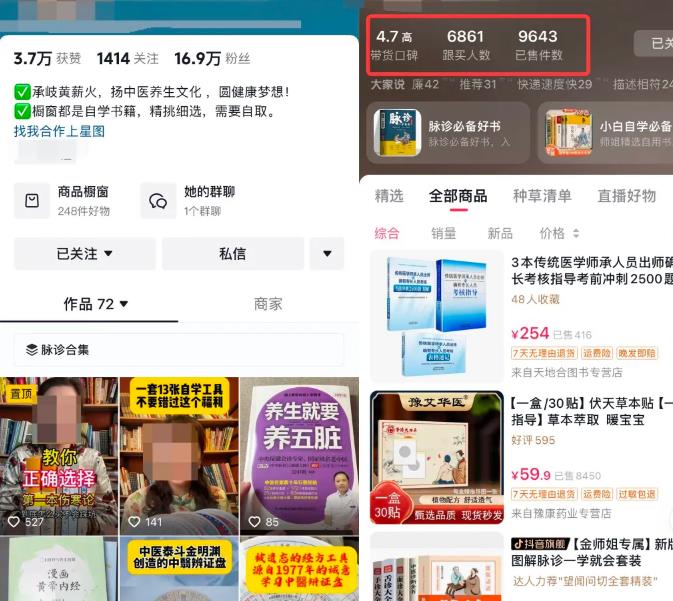The width and height of the screenshot is (673, 601).
Task: Click the 晚发即赔 tag on first product
Action: pyautogui.click(x=637, y=353)
